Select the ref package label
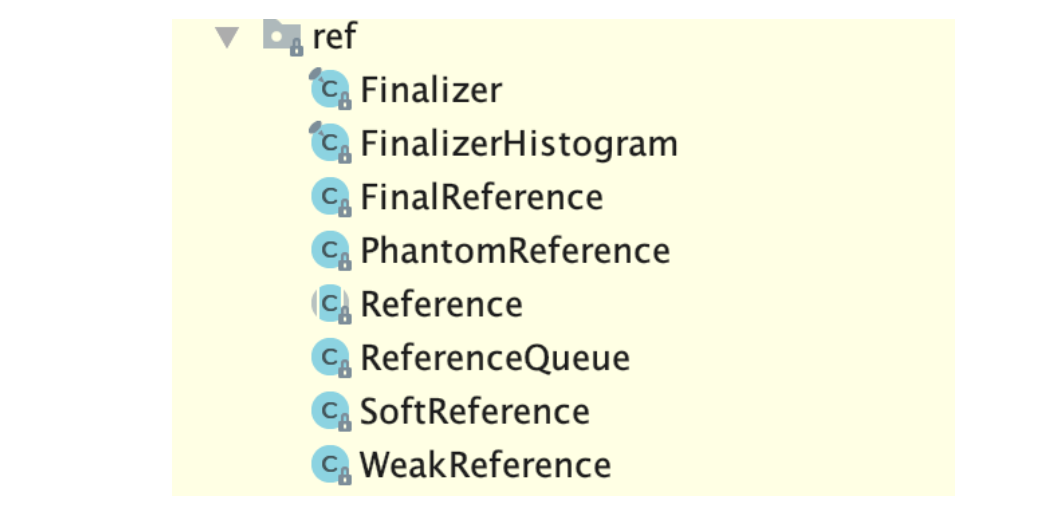Viewport: 1048px width, 518px height. pyautogui.click(x=334, y=37)
